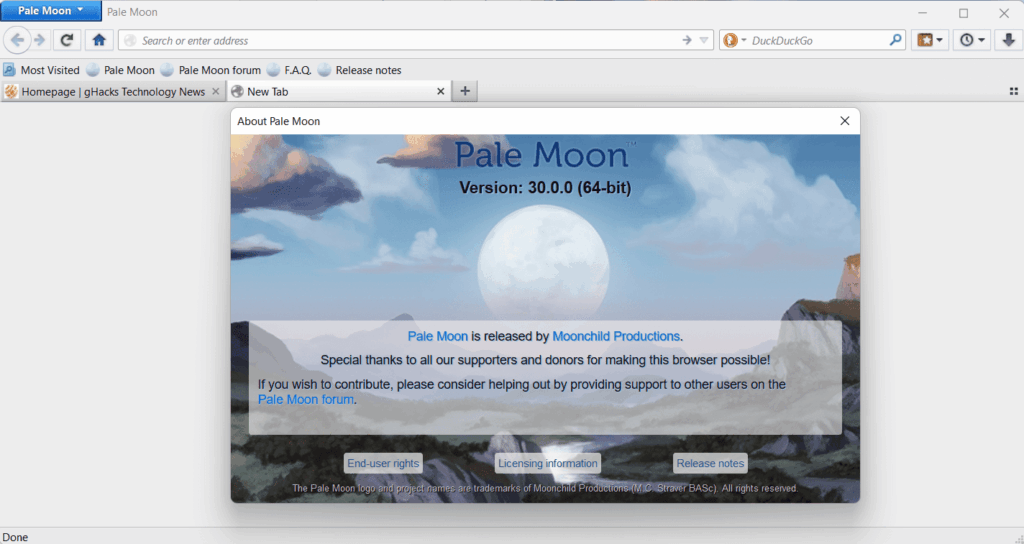The width and height of the screenshot is (1024, 544).
Task: Expand the address bar history dropdown
Action: [704, 40]
